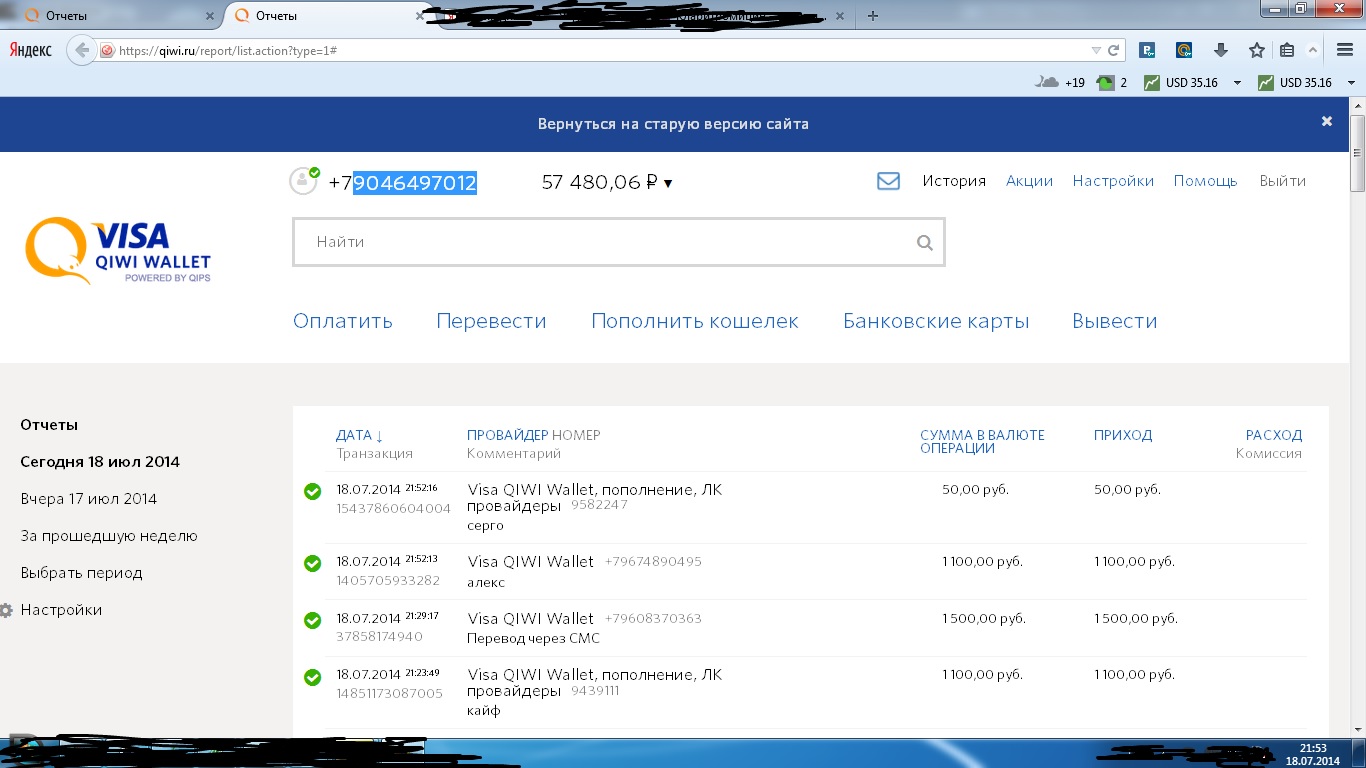Viewport: 1366px width, 768px height.
Task: Expand the toolbar overflow chevron
Action: click(x=1314, y=50)
